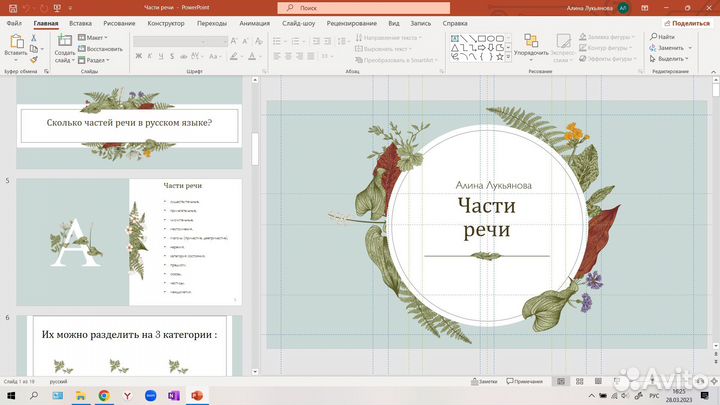Switch to the Animation (Анимация) tab

tap(254, 23)
